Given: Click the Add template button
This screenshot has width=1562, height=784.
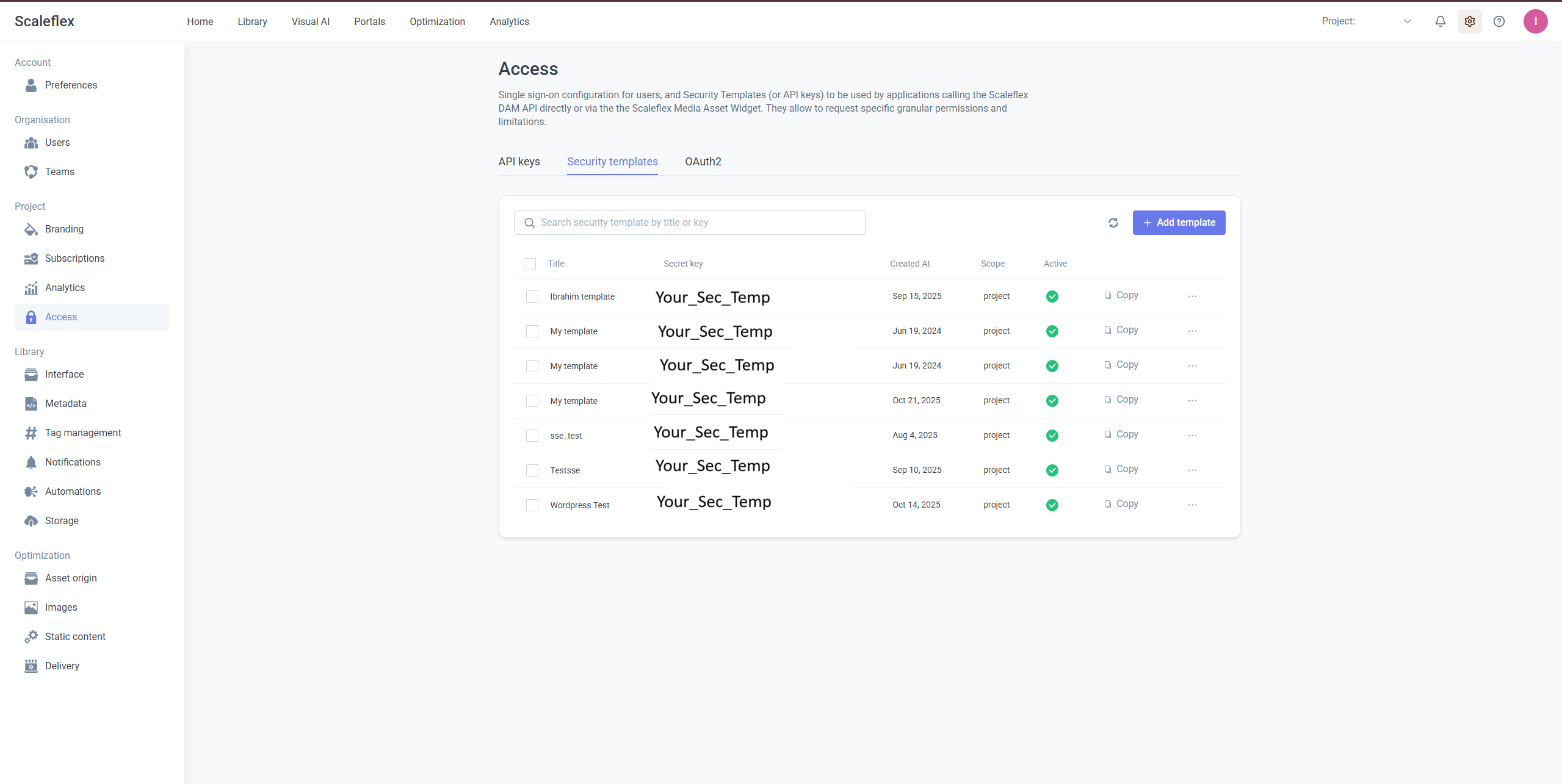Looking at the screenshot, I should [x=1178, y=223].
